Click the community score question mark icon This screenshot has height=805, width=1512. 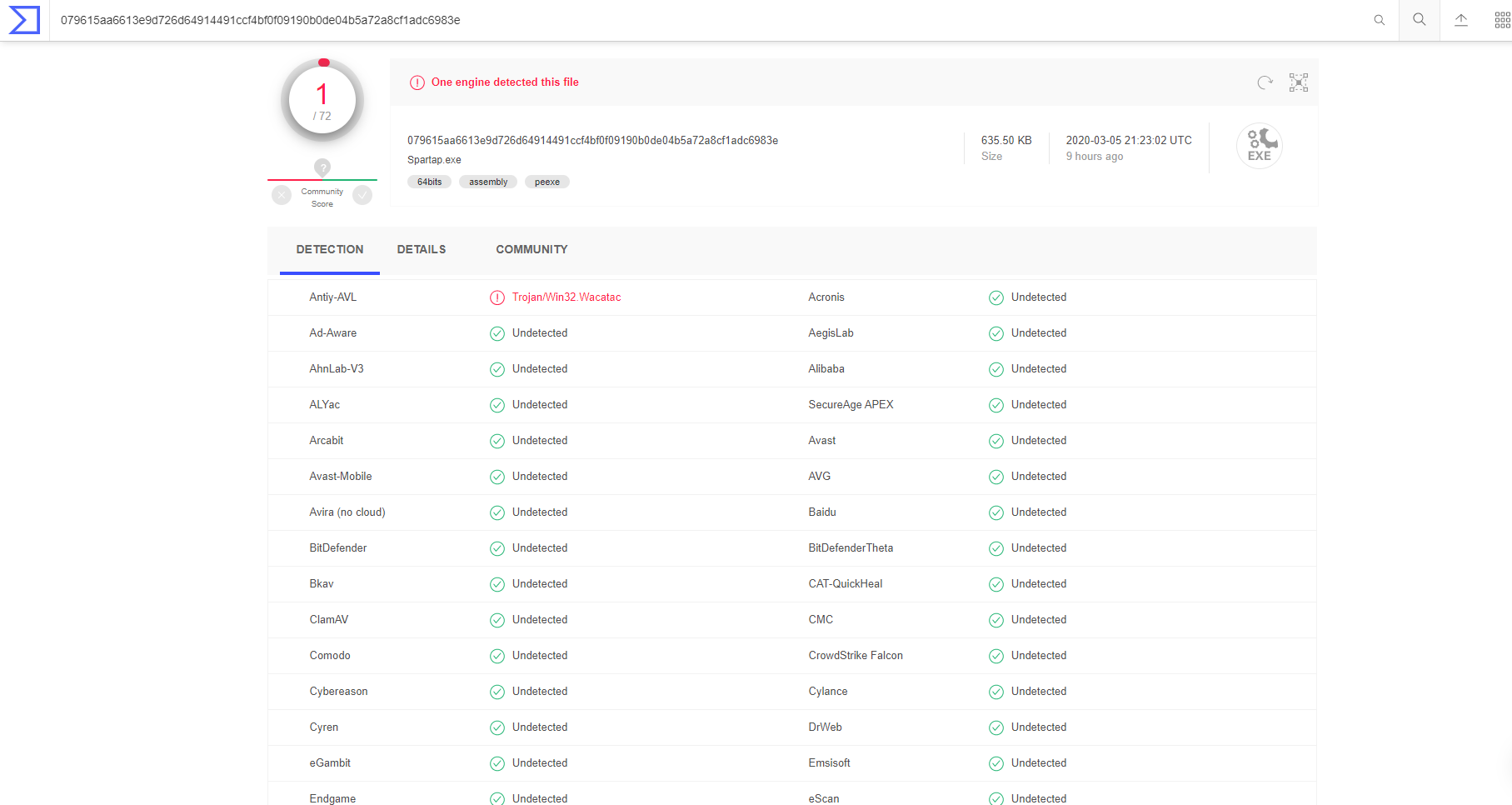tap(322, 167)
